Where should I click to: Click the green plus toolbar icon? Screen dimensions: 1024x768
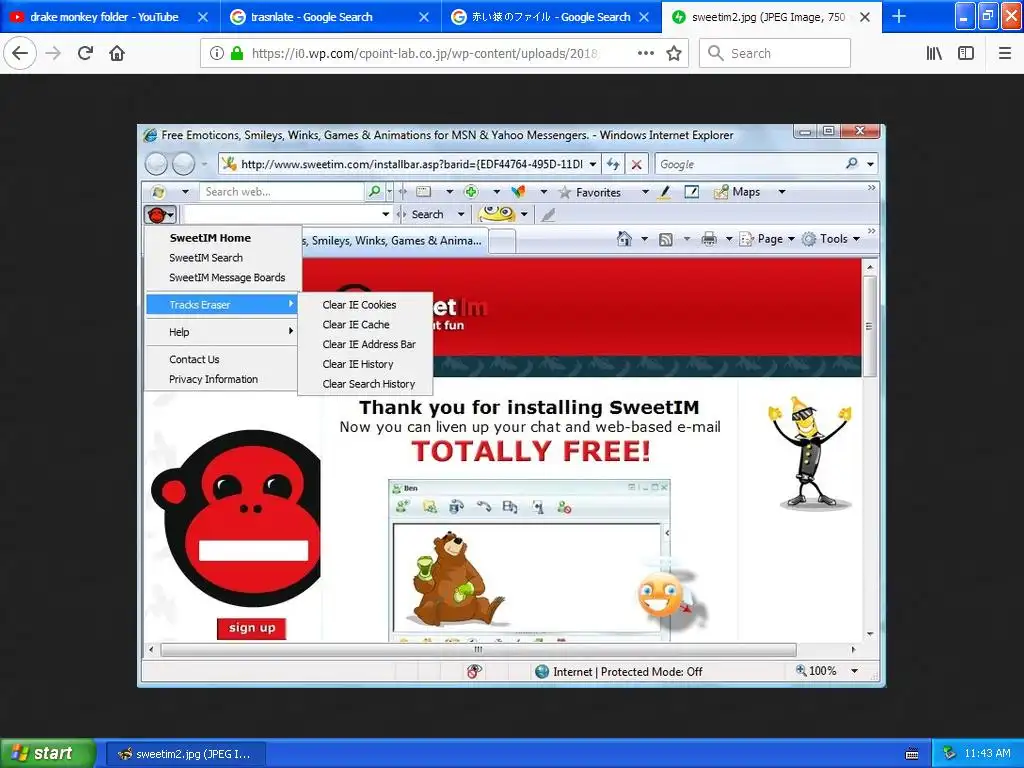tap(471, 191)
